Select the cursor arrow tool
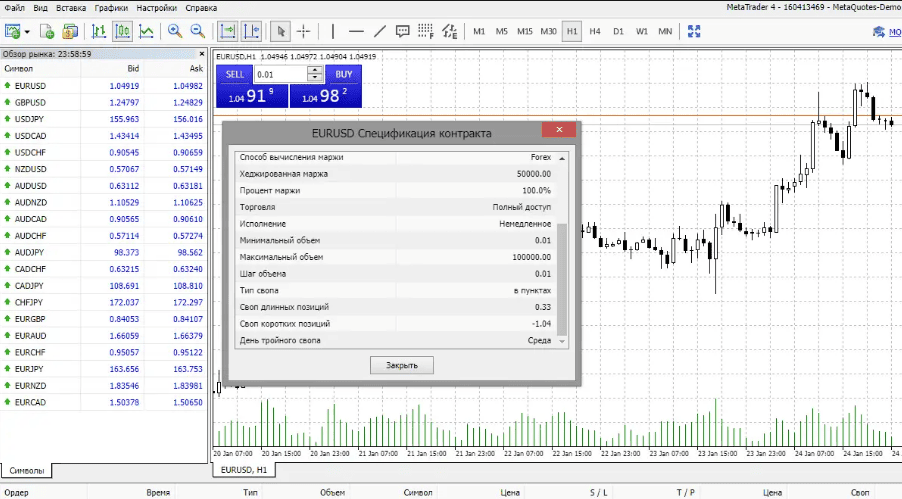Viewport: 902px width, 499px height. [x=280, y=31]
